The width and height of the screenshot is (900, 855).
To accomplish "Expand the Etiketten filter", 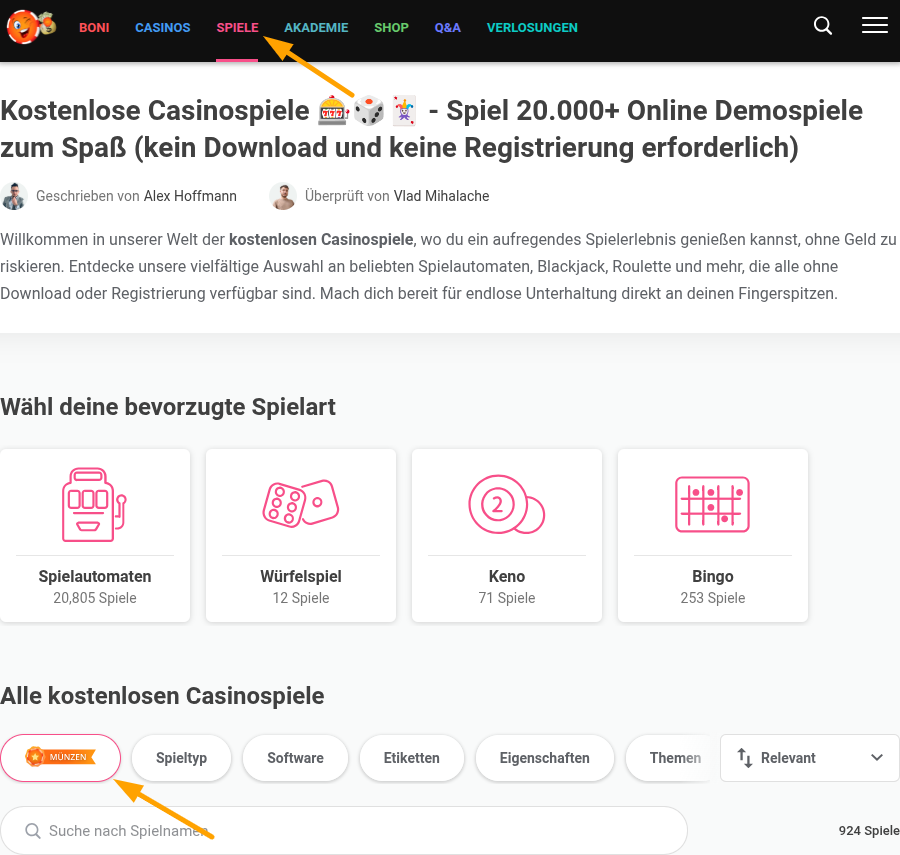I will coord(412,758).
